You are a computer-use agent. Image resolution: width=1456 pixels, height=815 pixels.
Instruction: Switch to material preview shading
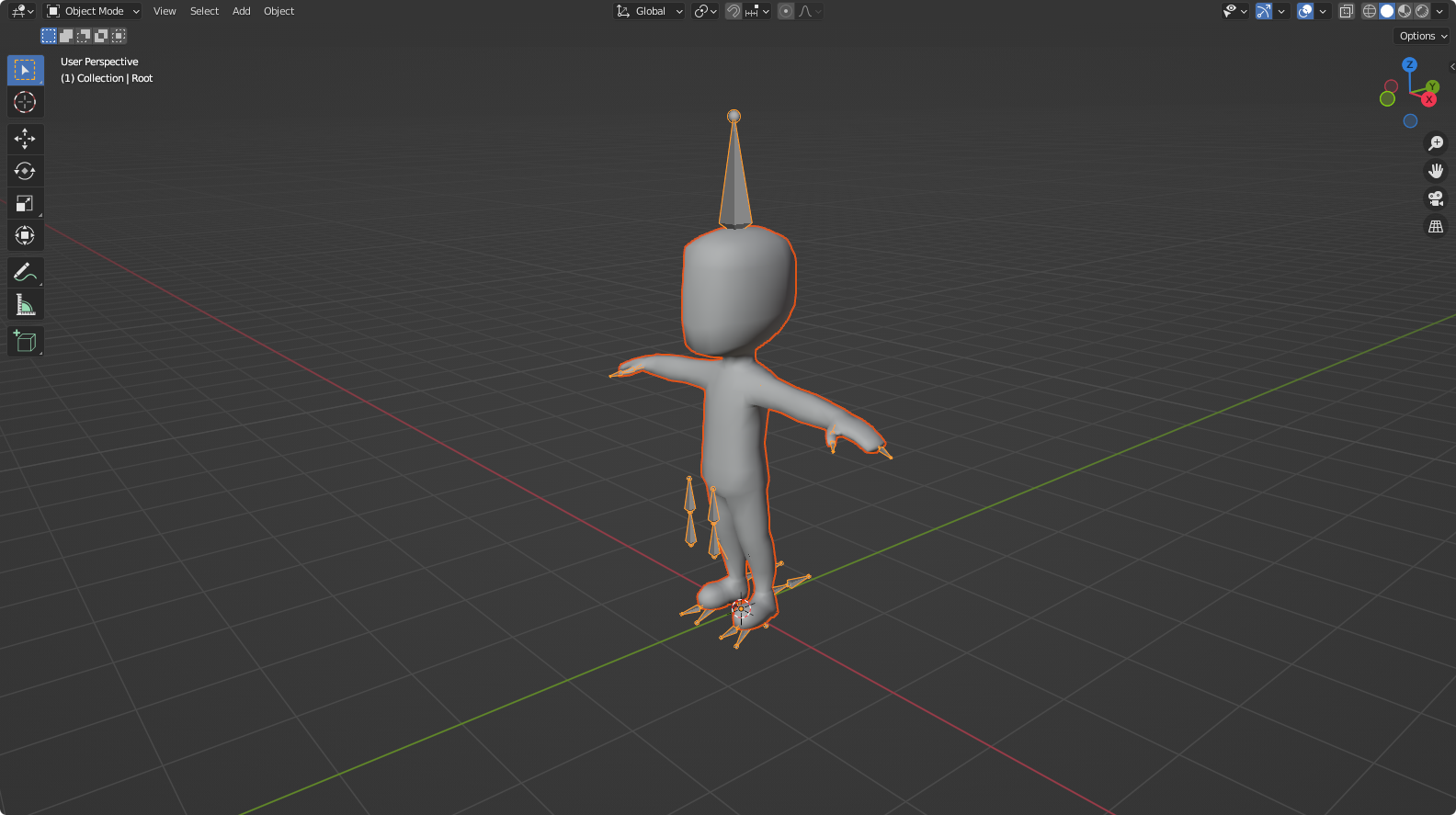(1405, 11)
